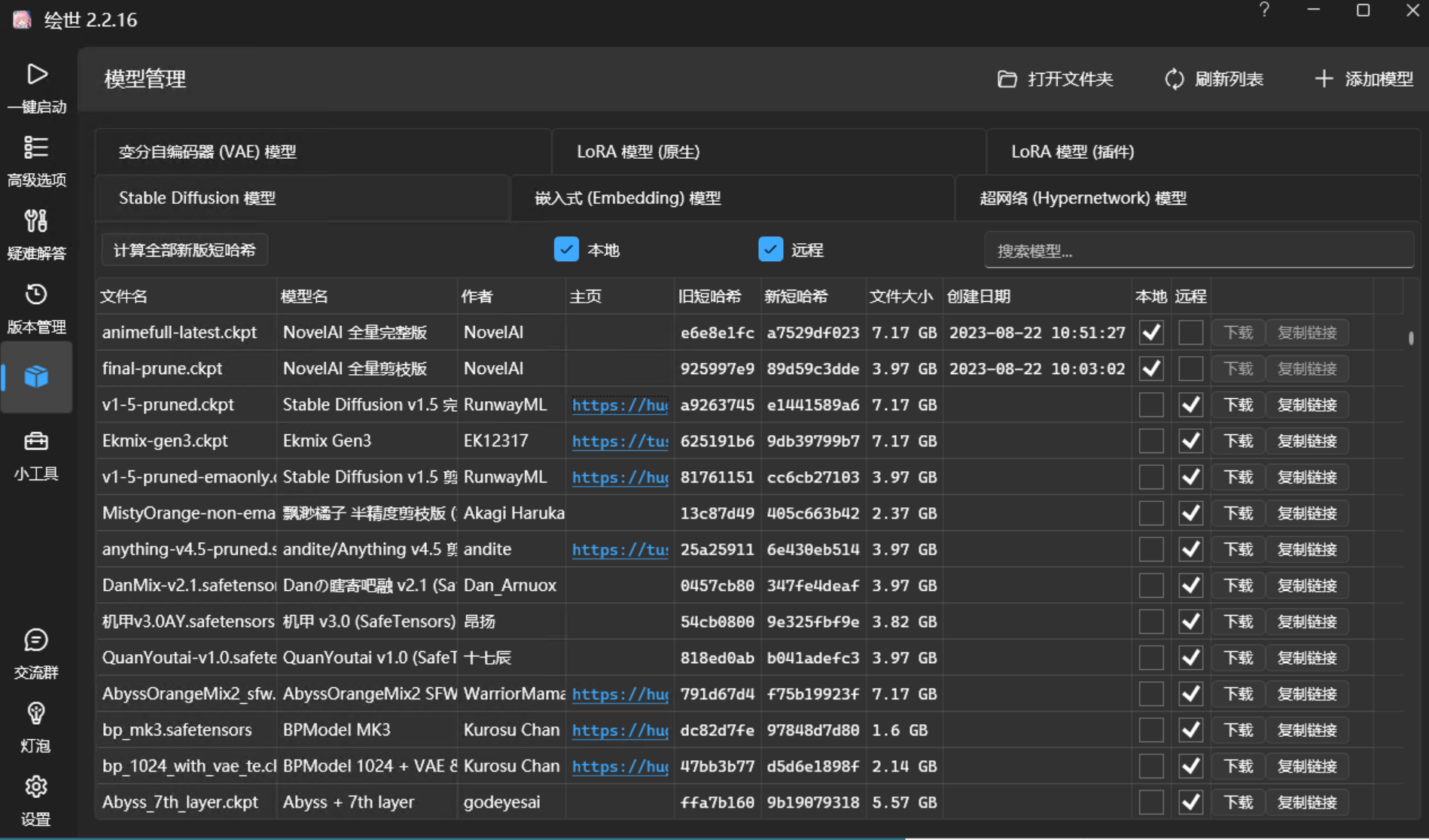Image resolution: width=1429 pixels, height=840 pixels.
Task: Select new hash 89d59c3dde cell
Action: click(x=812, y=369)
